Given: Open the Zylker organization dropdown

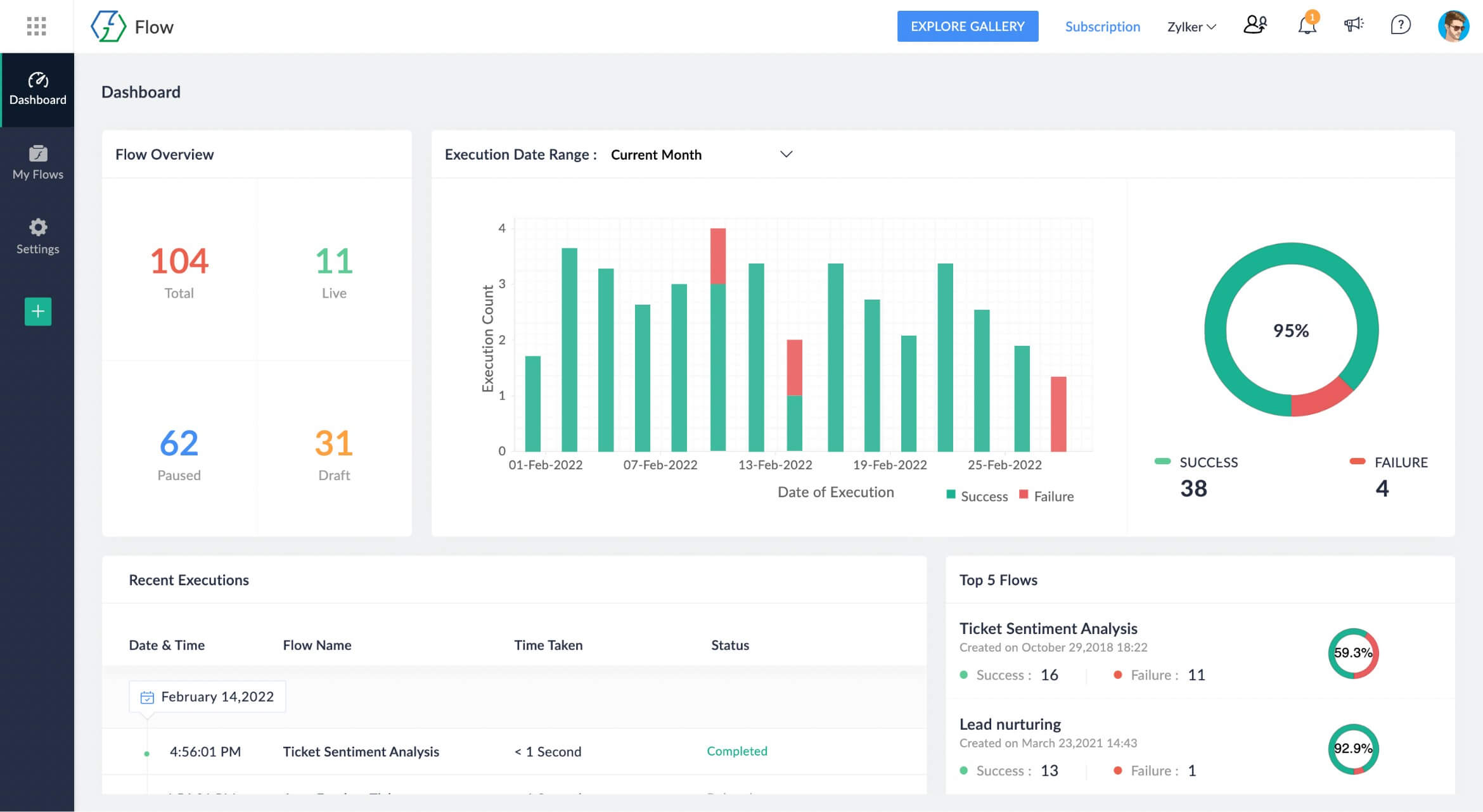Looking at the screenshot, I should 1191,27.
